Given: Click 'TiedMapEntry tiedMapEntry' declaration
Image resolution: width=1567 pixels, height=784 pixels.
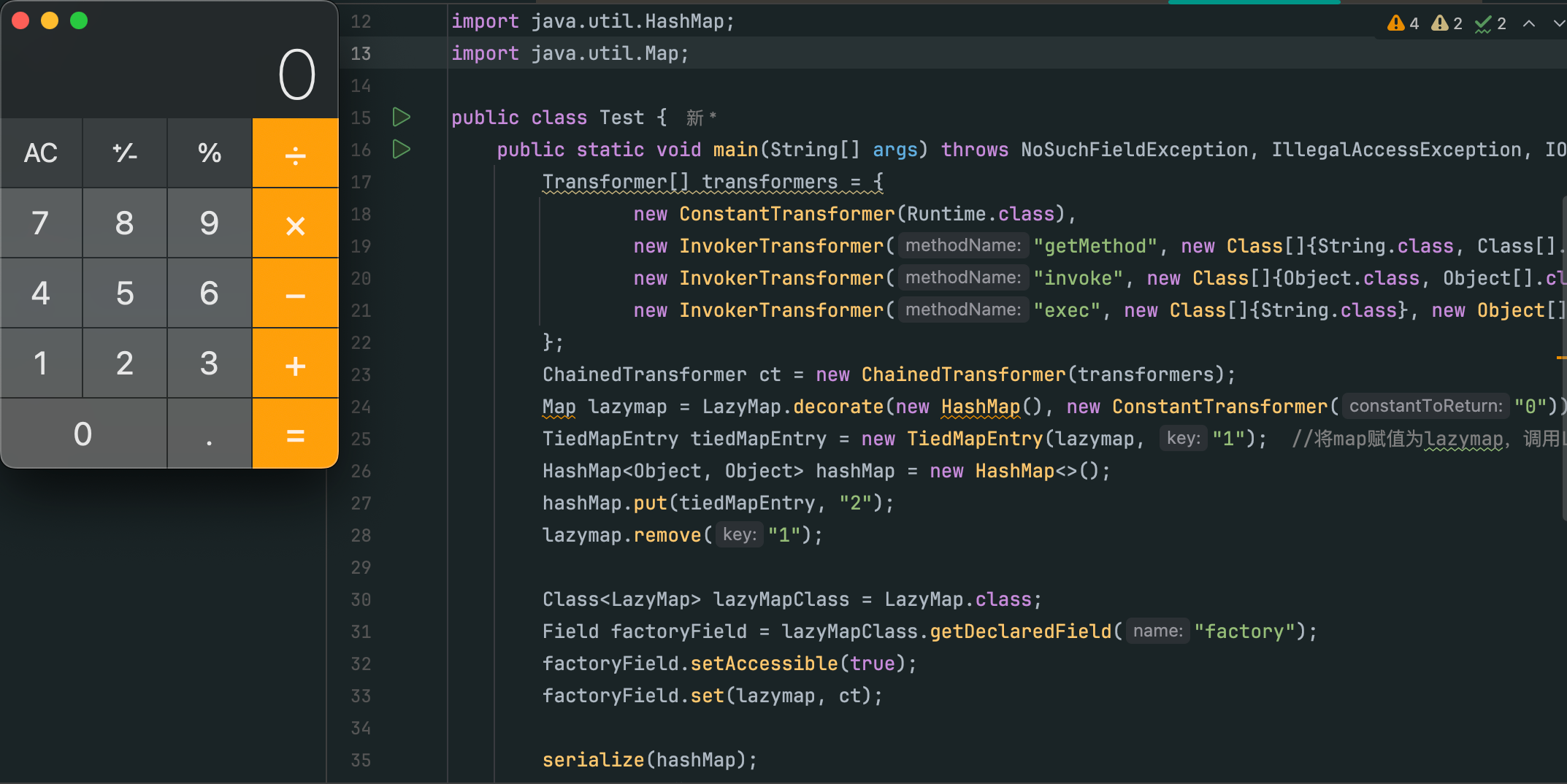Looking at the screenshot, I should [684, 439].
